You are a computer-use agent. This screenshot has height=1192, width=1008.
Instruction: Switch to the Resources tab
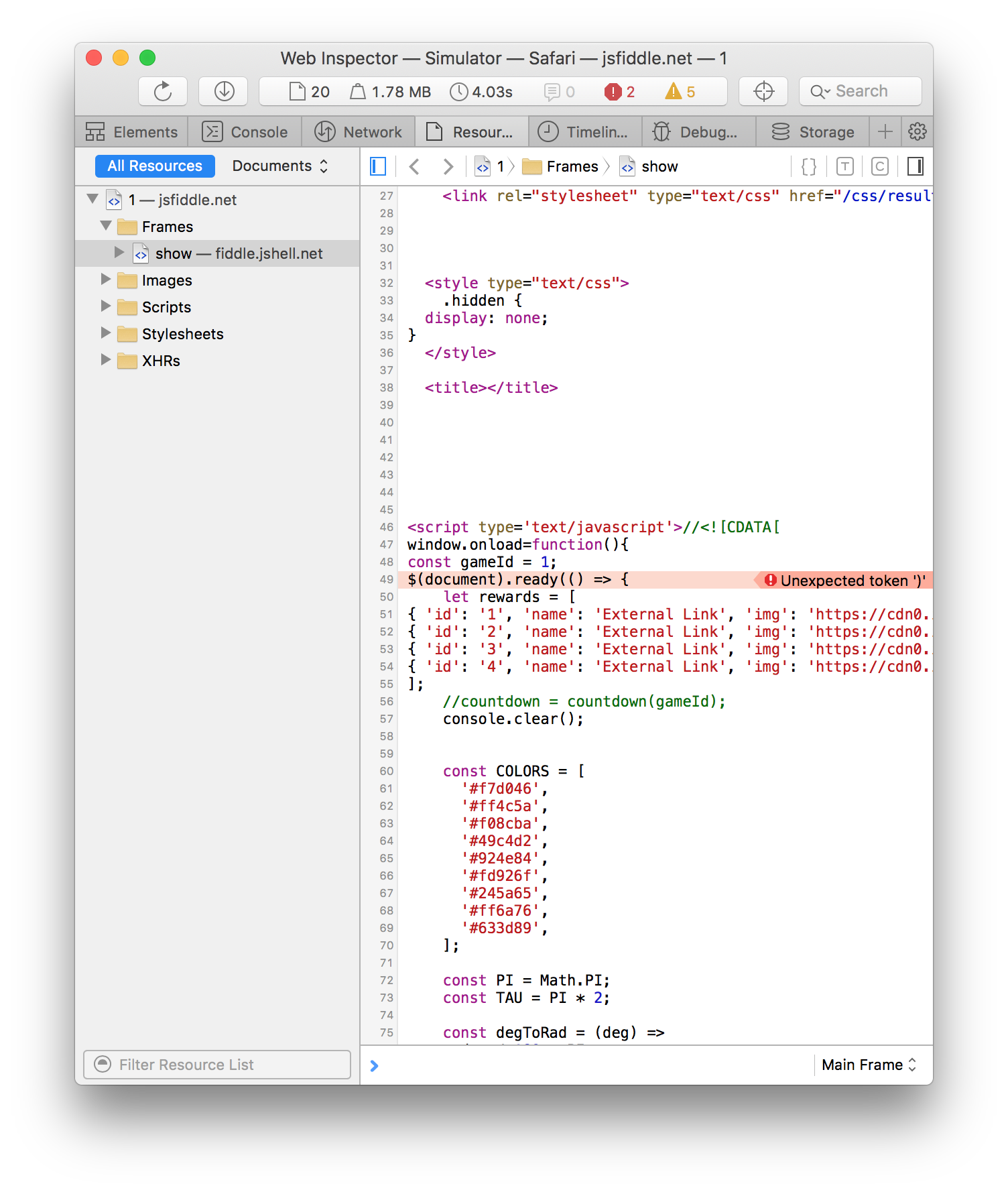point(472,132)
